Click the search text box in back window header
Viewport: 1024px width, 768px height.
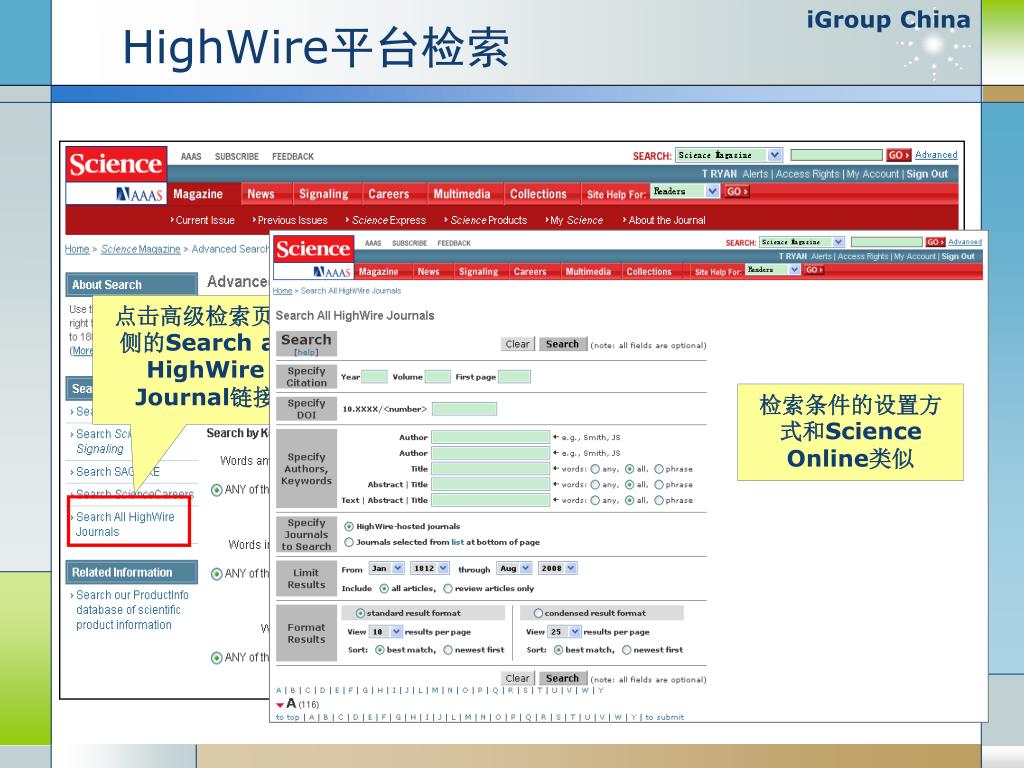pos(836,155)
